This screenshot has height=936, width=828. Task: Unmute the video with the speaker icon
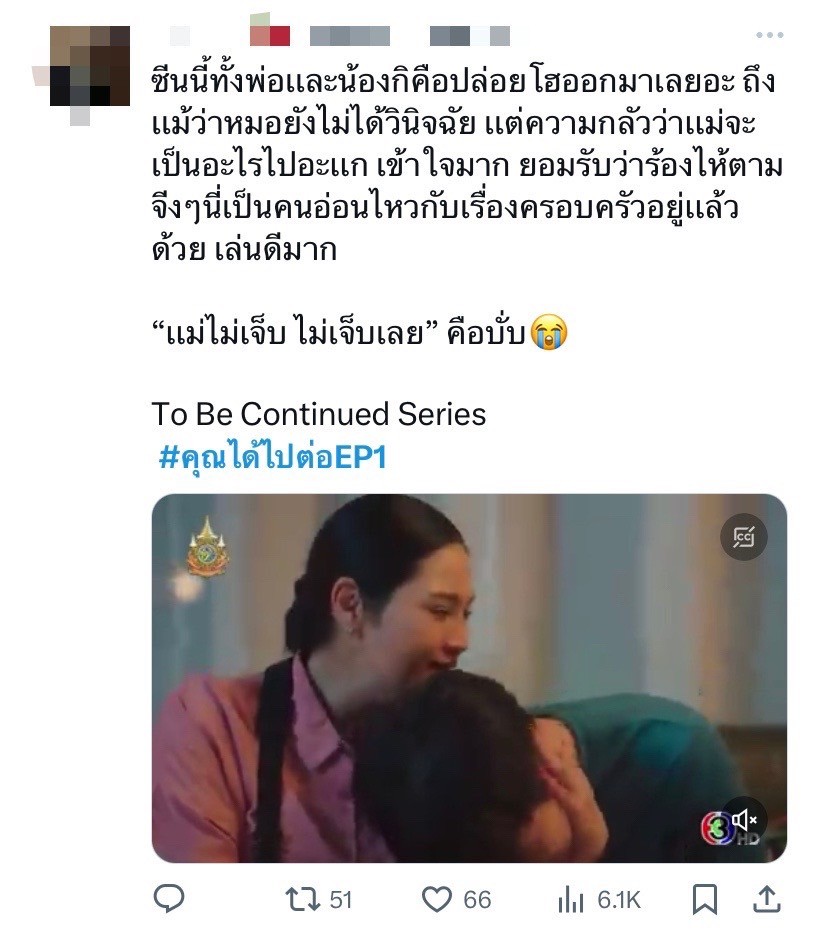click(744, 820)
